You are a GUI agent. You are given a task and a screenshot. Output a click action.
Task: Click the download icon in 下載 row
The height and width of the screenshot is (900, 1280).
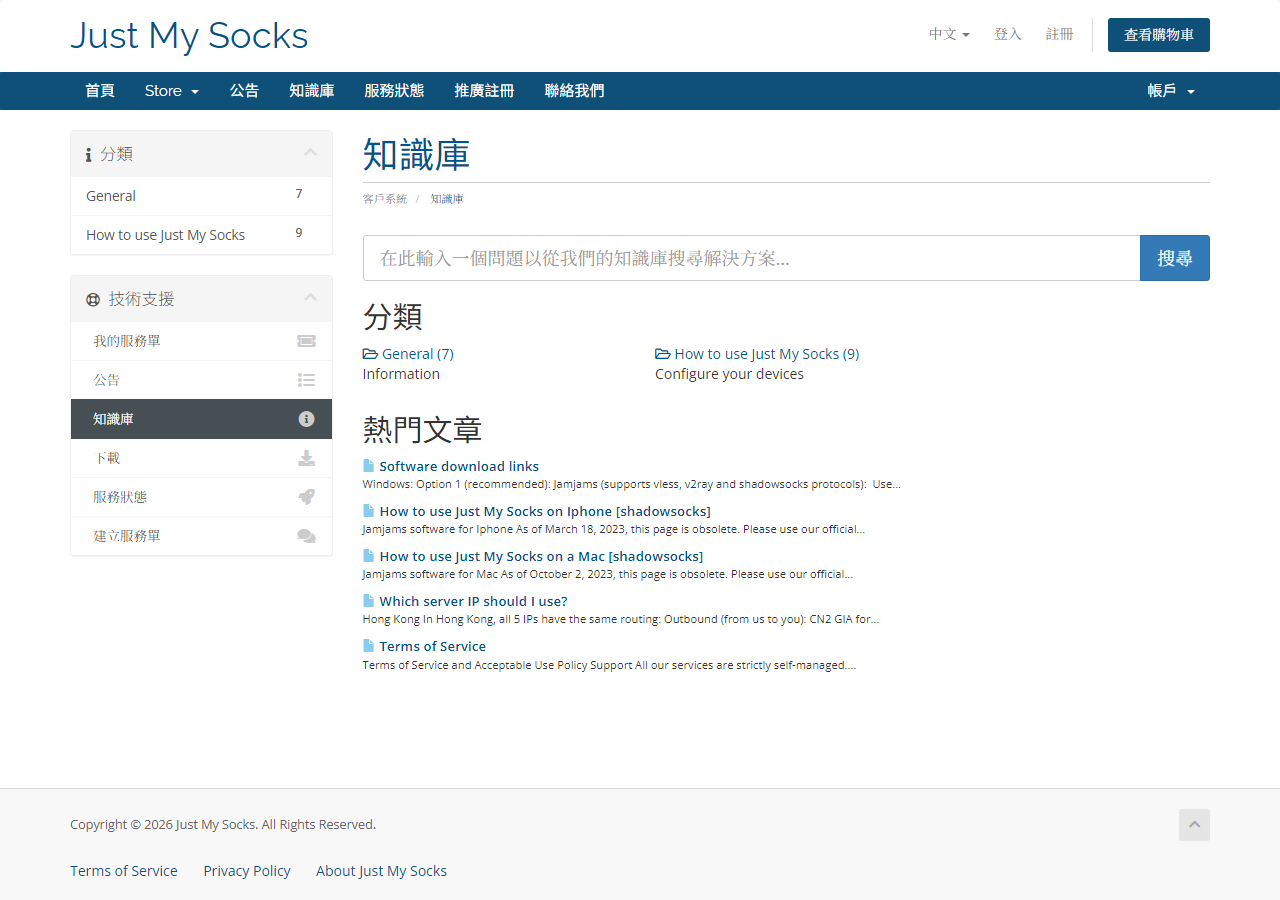pyautogui.click(x=306, y=458)
